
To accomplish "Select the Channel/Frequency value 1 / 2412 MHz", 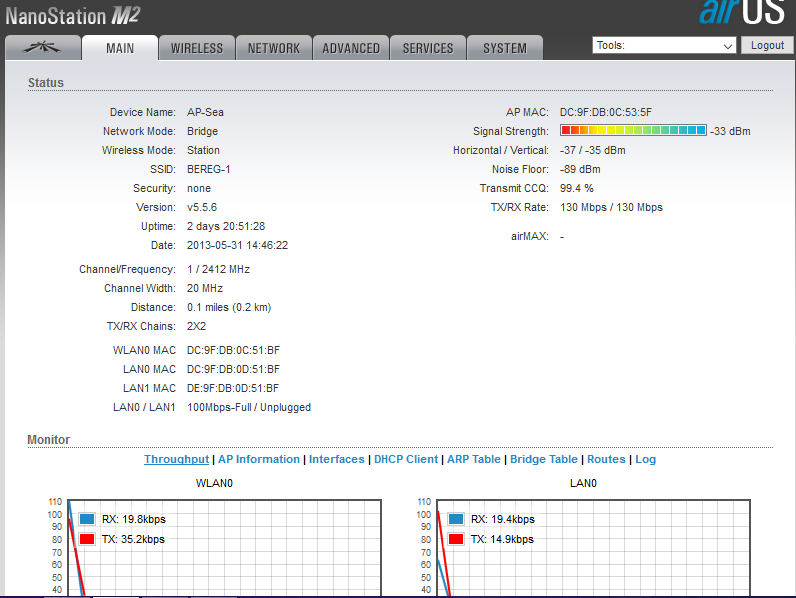I will coord(218,269).
